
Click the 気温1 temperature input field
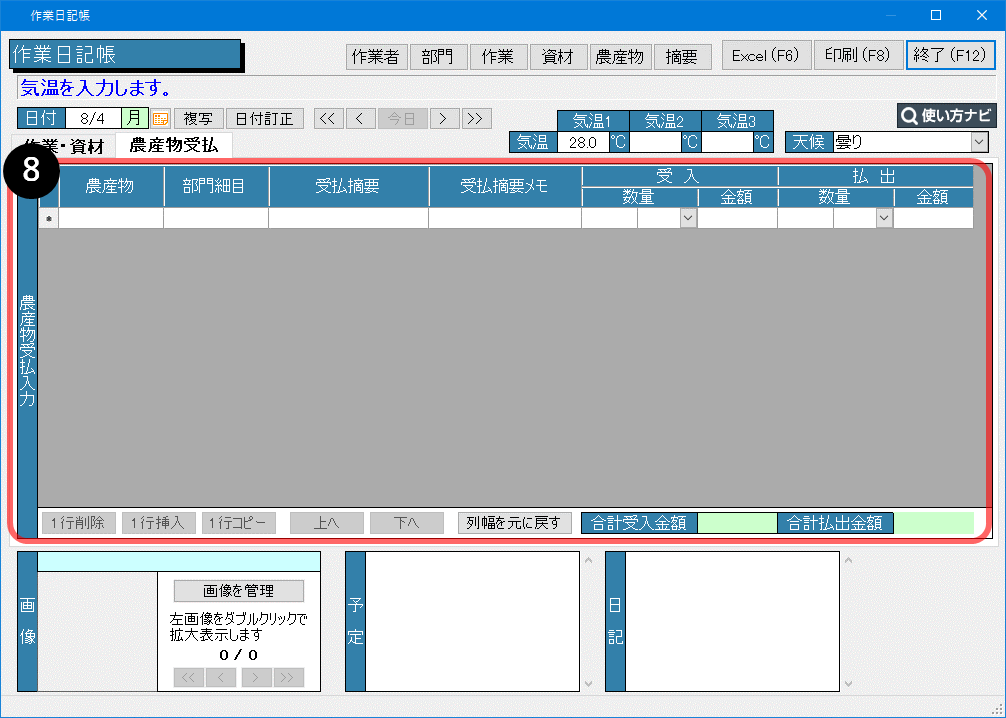pos(582,142)
